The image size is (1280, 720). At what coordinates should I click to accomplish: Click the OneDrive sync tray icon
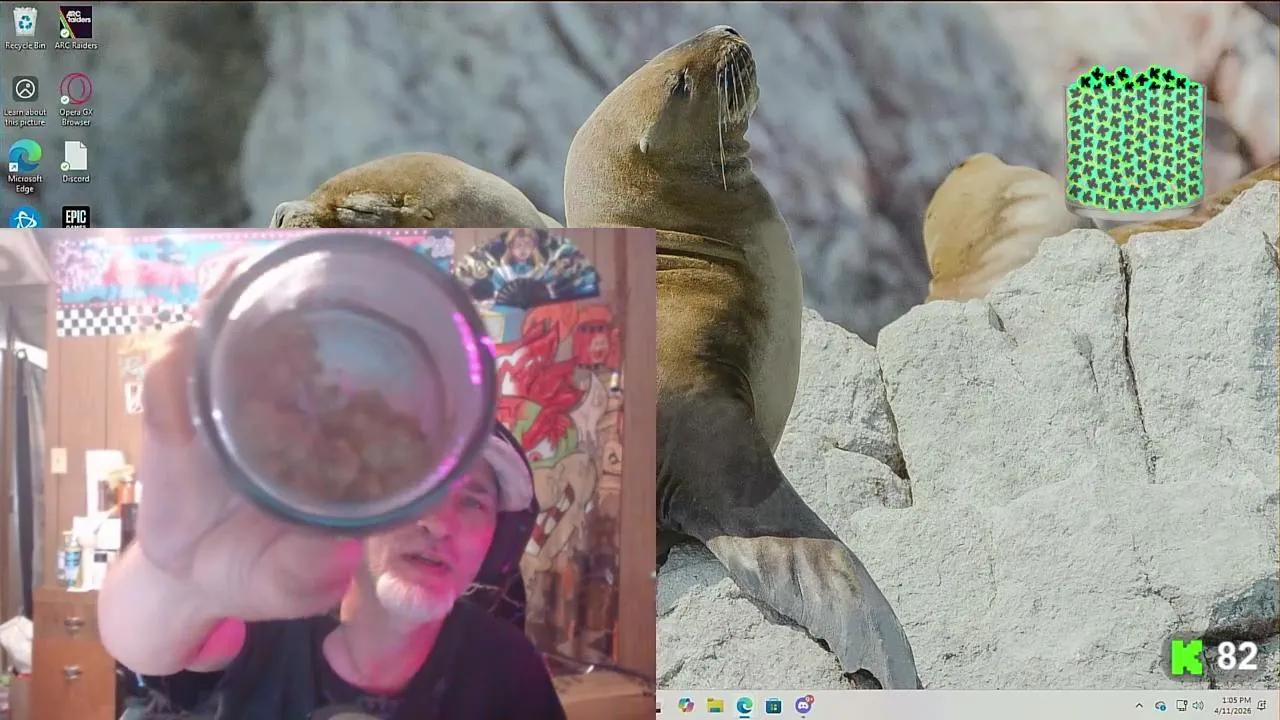click(1160, 706)
